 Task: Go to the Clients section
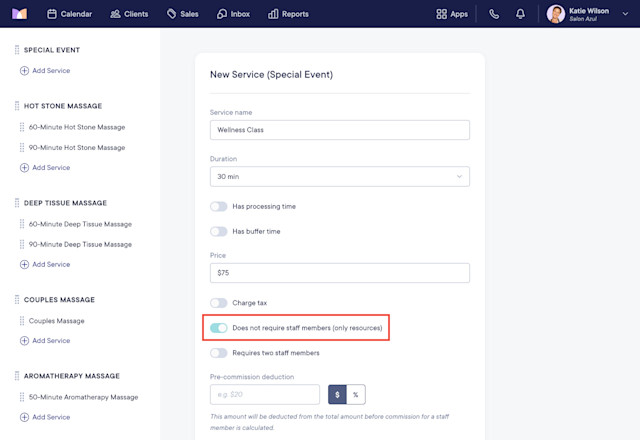129,14
